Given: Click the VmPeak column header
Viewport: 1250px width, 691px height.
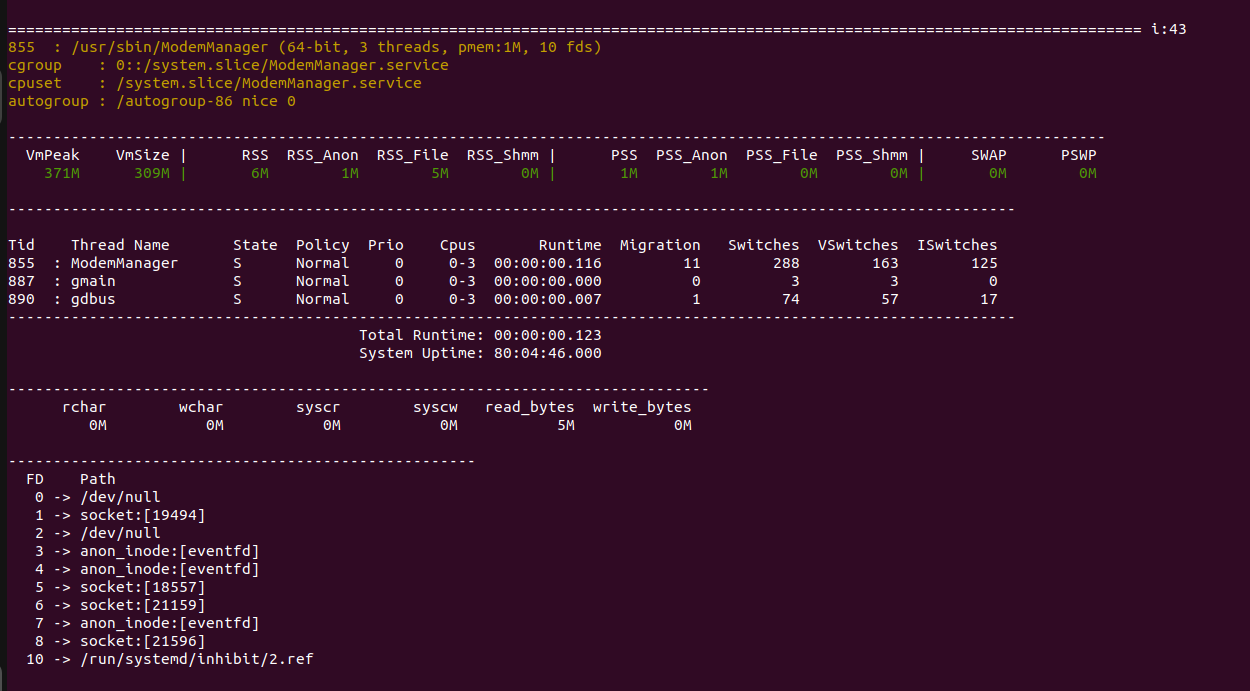Looking at the screenshot, I should click(53, 155).
